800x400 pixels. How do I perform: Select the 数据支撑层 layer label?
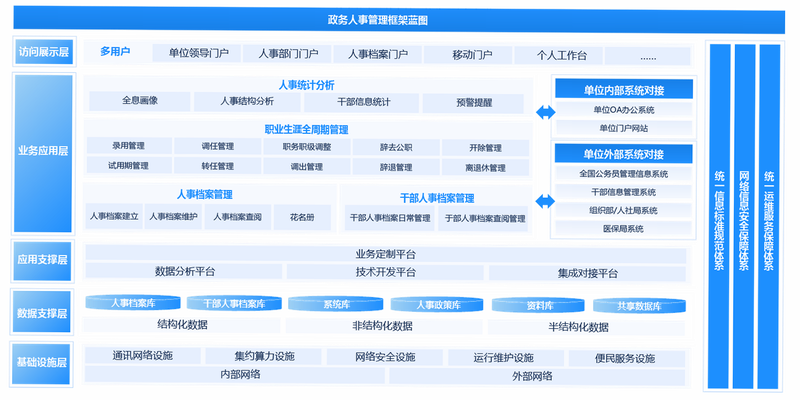42,313
